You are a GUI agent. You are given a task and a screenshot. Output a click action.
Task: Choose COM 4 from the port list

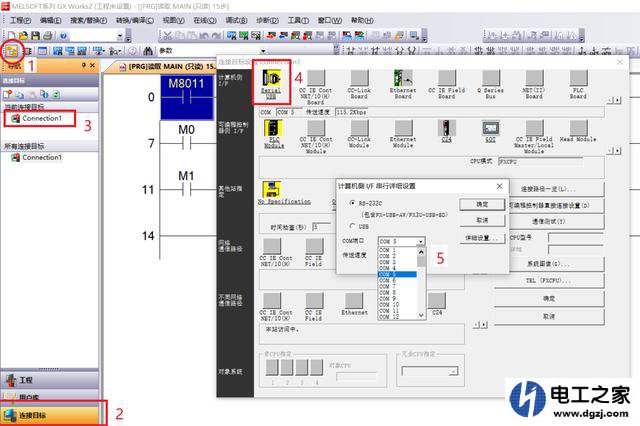coord(397,268)
